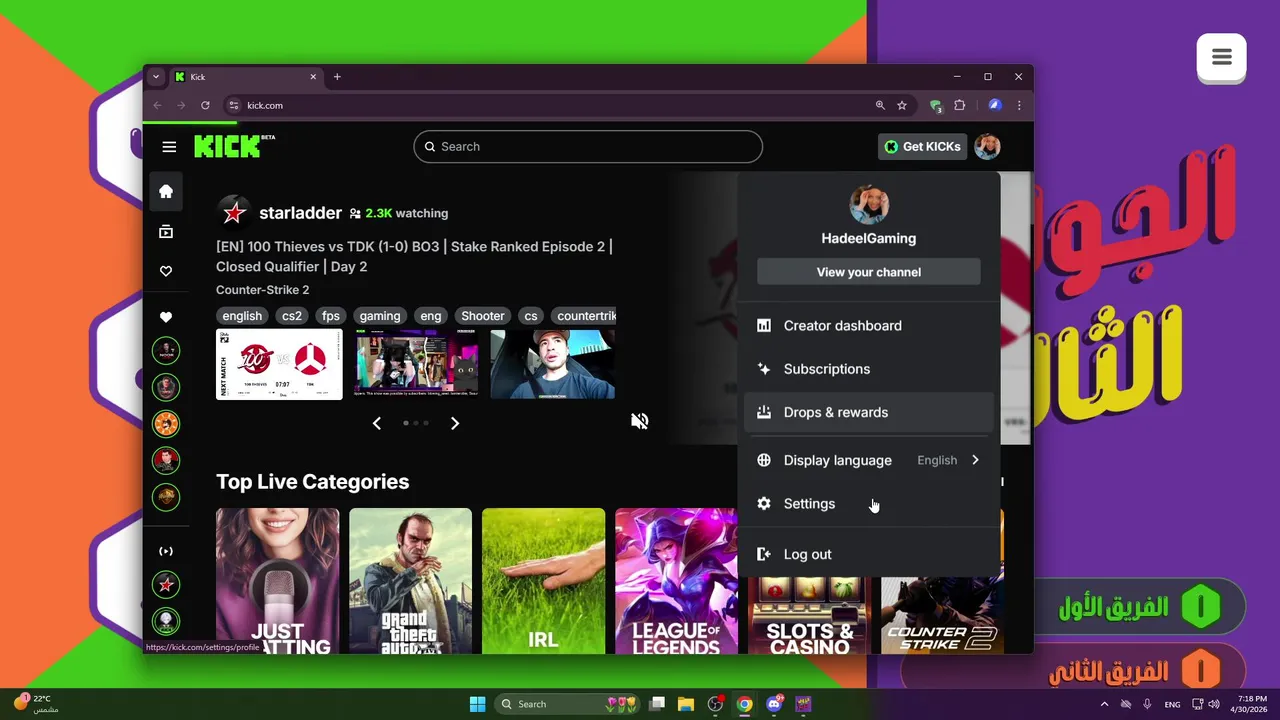The width and height of the screenshot is (1280, 720).
Task: Show hidden icons in system tray
Action: [x=1104, y=704]
